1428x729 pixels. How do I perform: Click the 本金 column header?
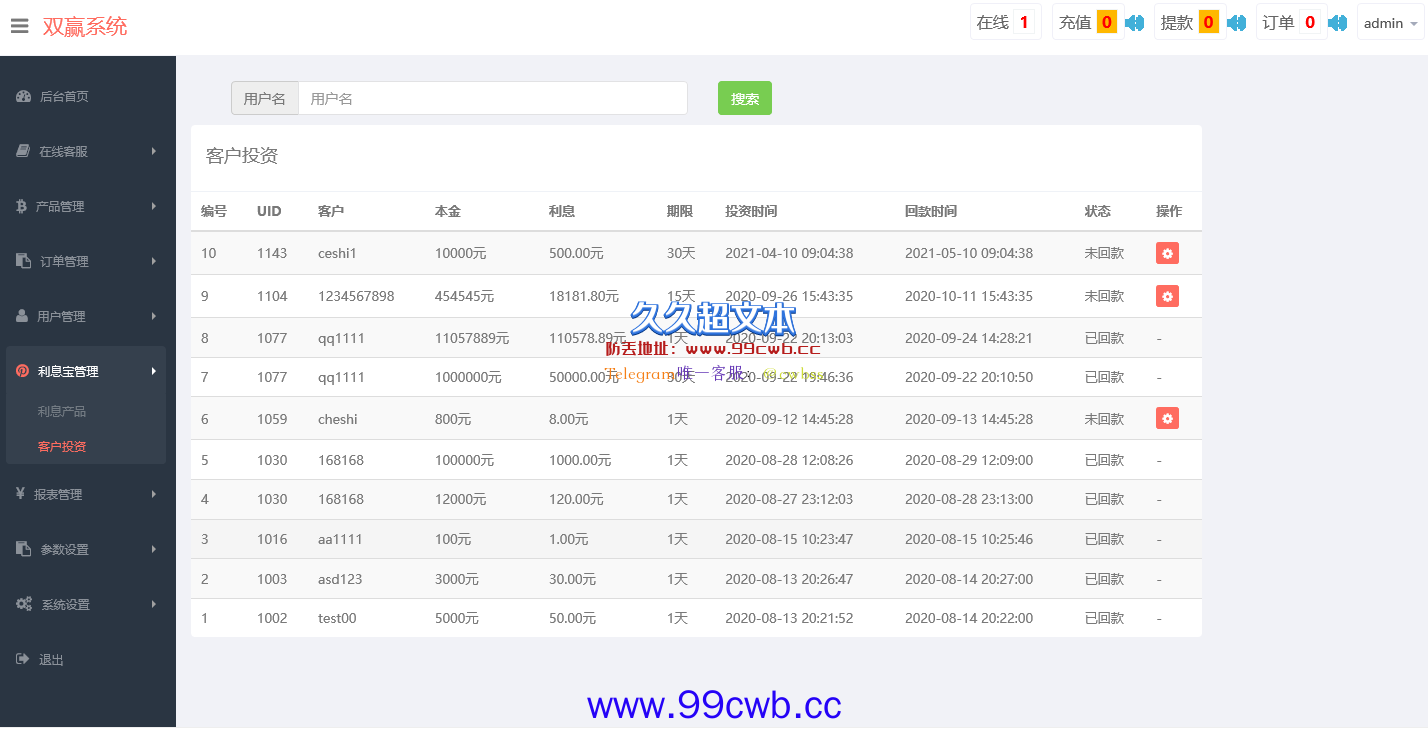[448, 211]
